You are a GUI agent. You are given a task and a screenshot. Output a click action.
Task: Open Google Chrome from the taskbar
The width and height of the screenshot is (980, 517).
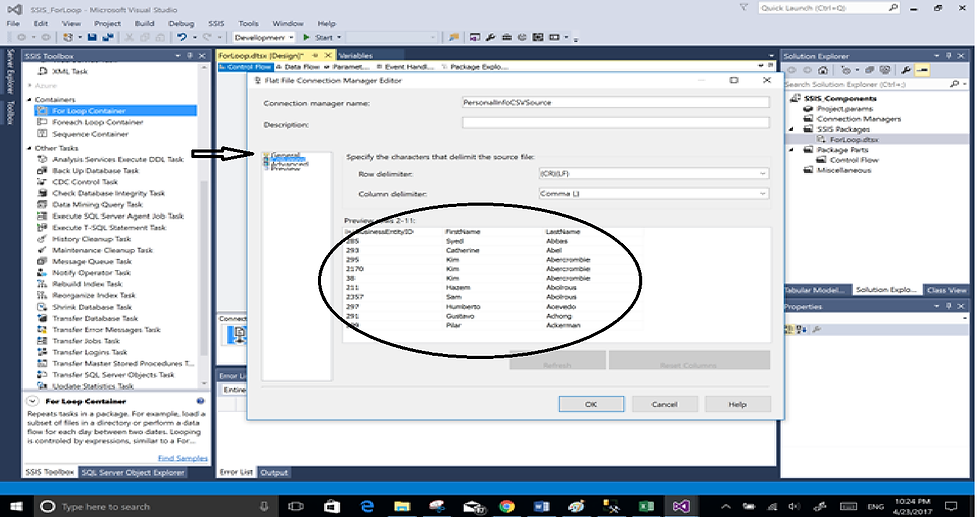tap(507, 506)
